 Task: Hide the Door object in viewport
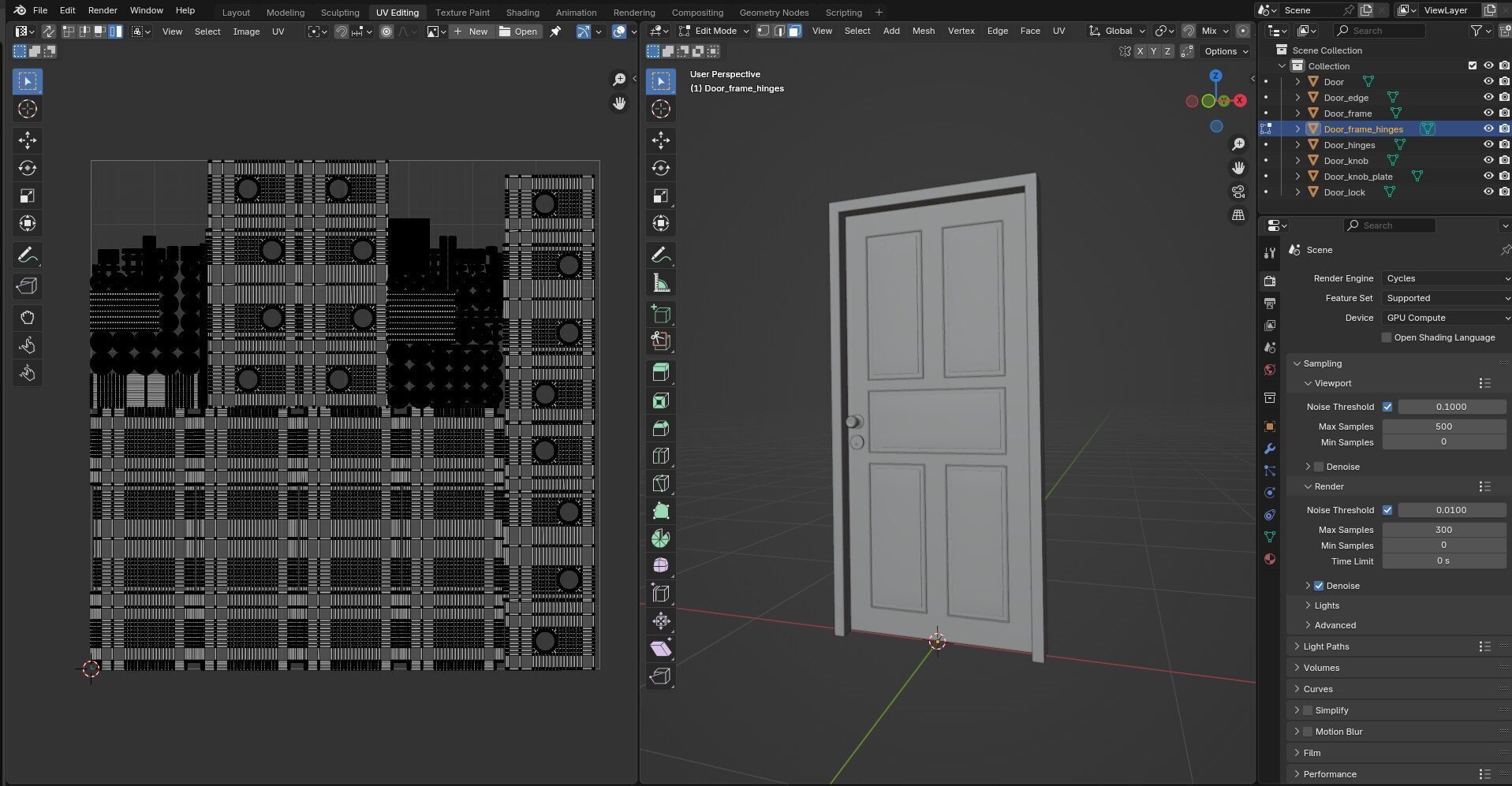click(1488, 82)
